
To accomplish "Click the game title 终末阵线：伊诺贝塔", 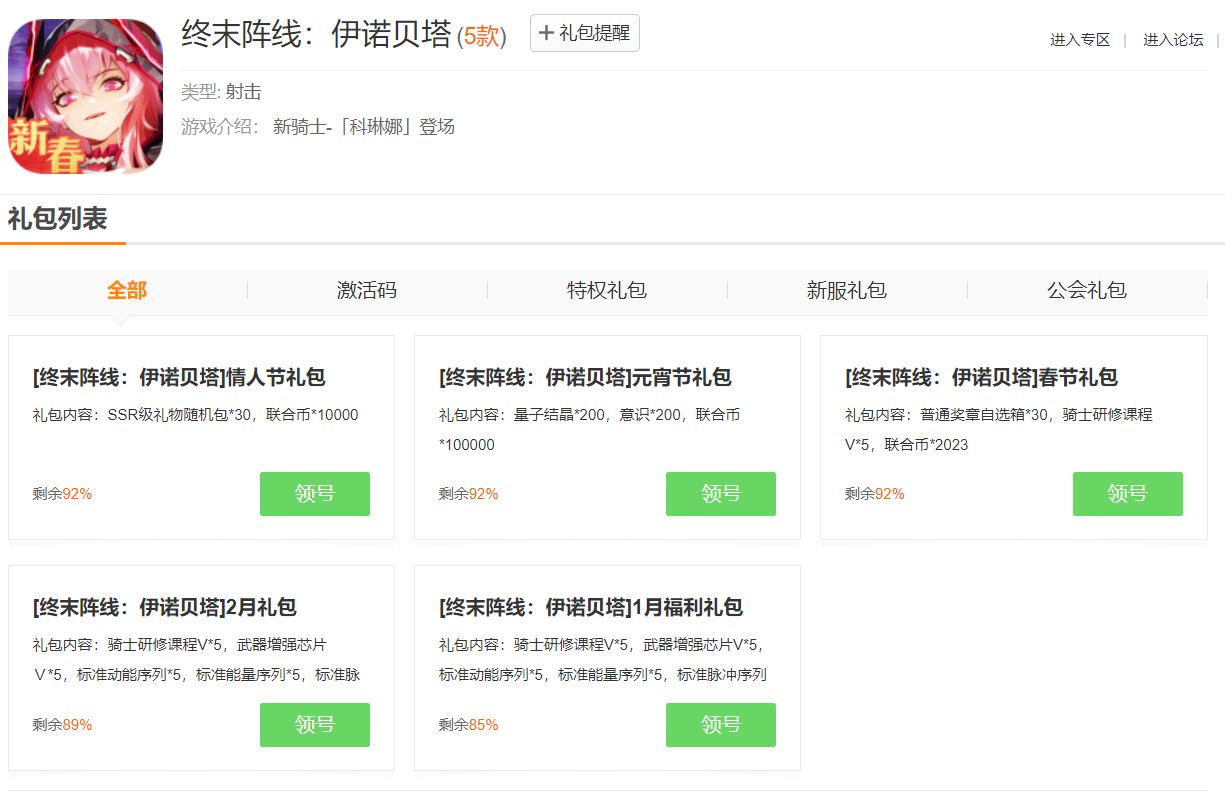I will point(316,35).
